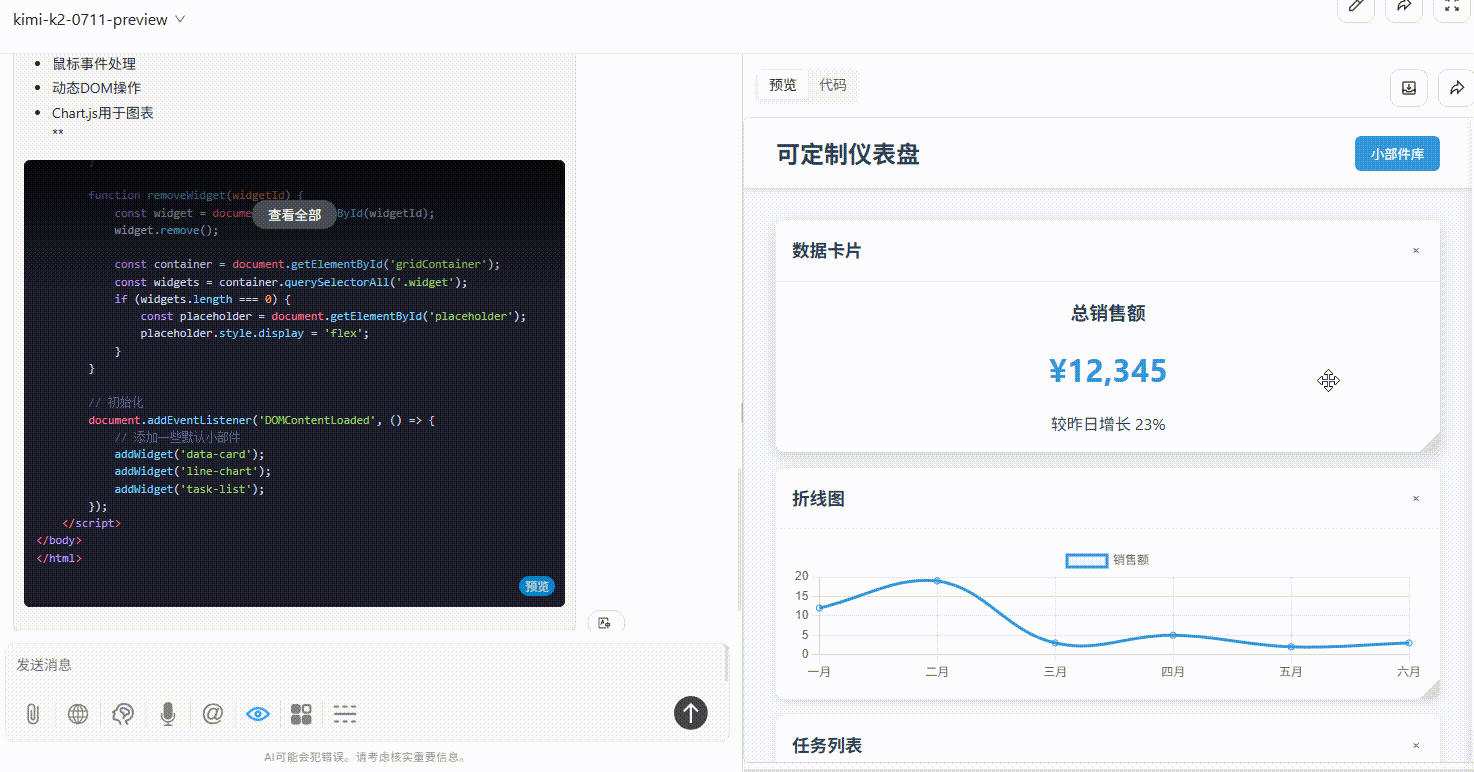The width and height of the screenshot is (1474, 772).
Task: Attach a file with the paperclip icon
Action: [x=33, y=714]
